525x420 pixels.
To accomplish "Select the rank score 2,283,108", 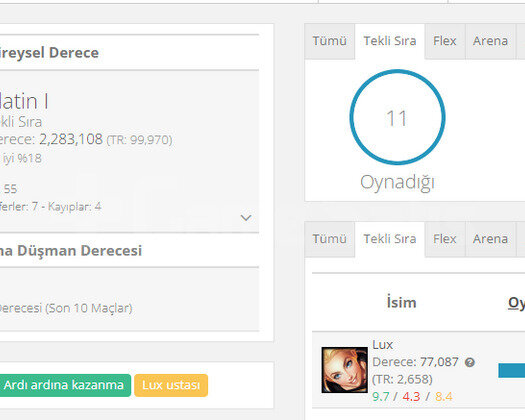I will click(71, 139).
